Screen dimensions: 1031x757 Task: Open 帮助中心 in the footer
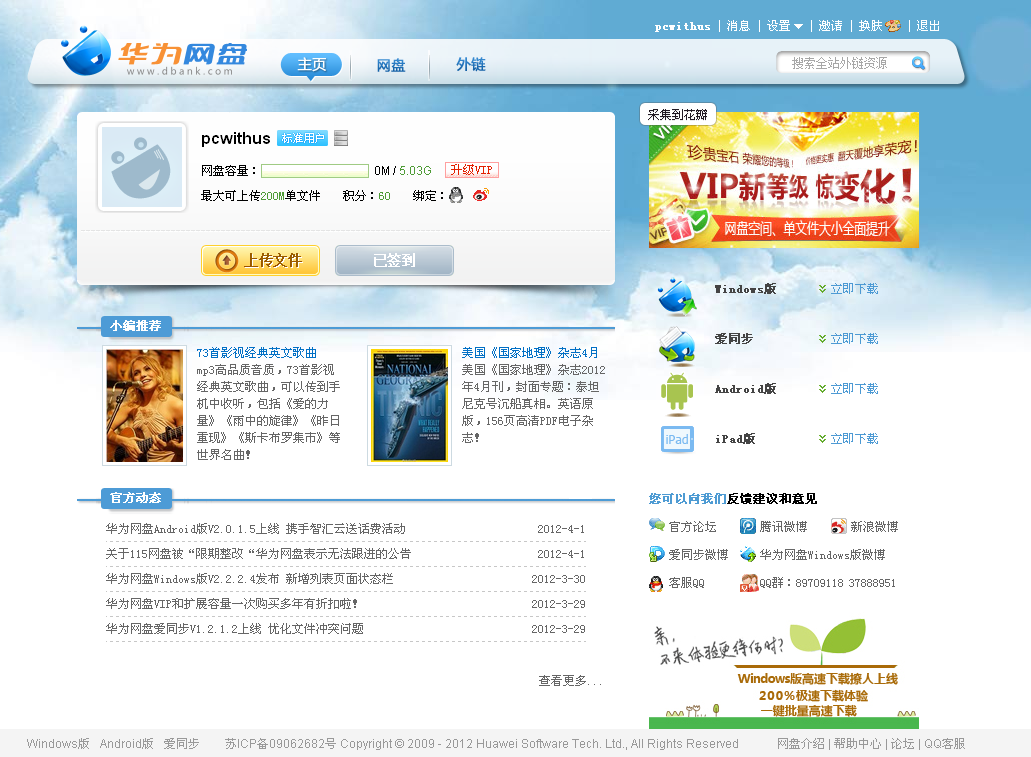857,744
